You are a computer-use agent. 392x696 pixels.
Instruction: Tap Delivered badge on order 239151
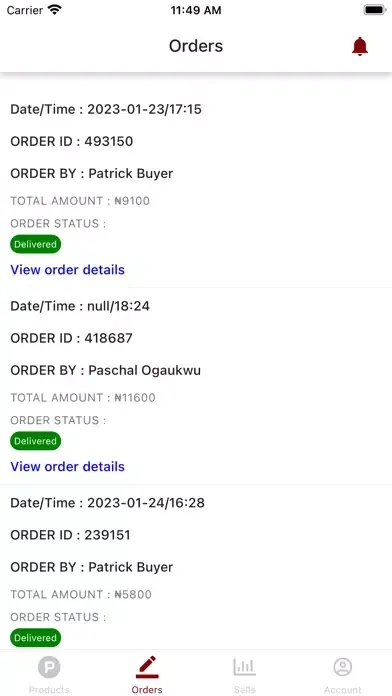(36, 638)
